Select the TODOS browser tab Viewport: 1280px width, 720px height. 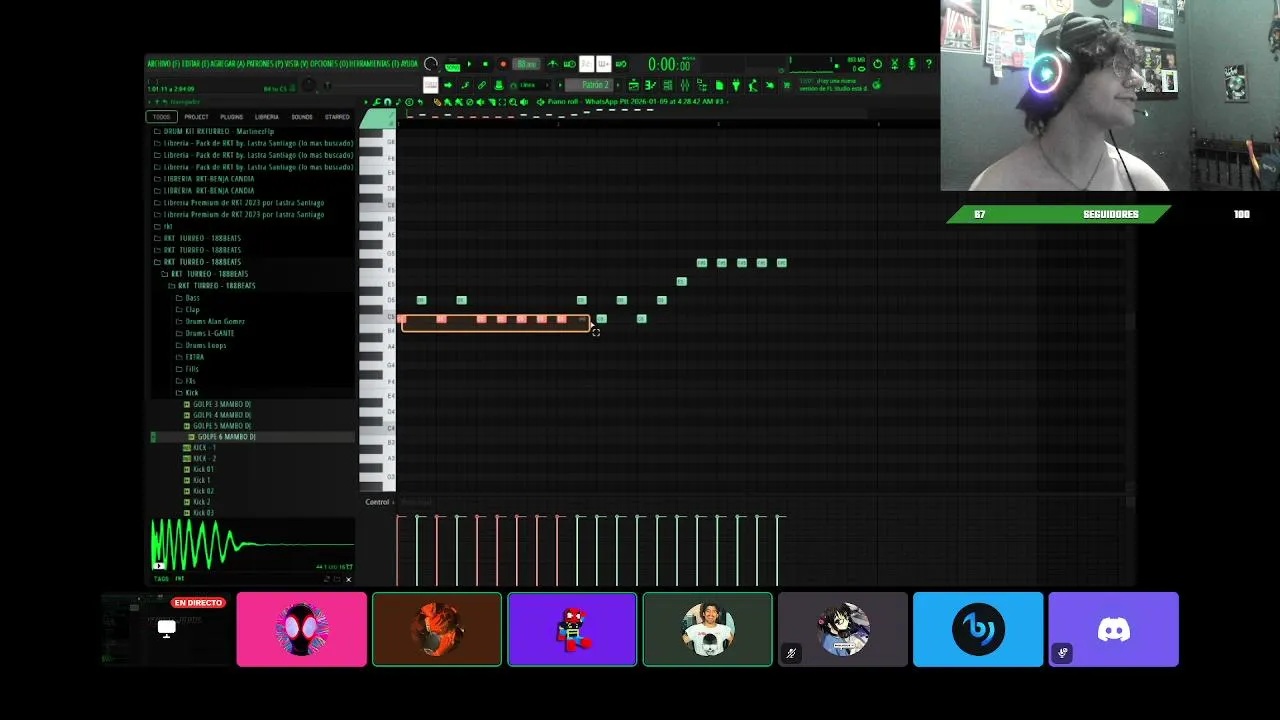coord(162,117)
